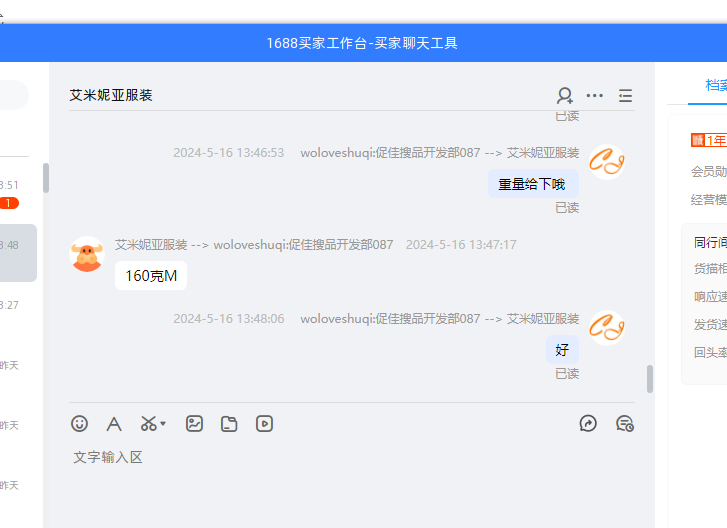Open dropdown arrow next to scissors icon
This screenshot has height=528, width=727.
tap(163, 424)
